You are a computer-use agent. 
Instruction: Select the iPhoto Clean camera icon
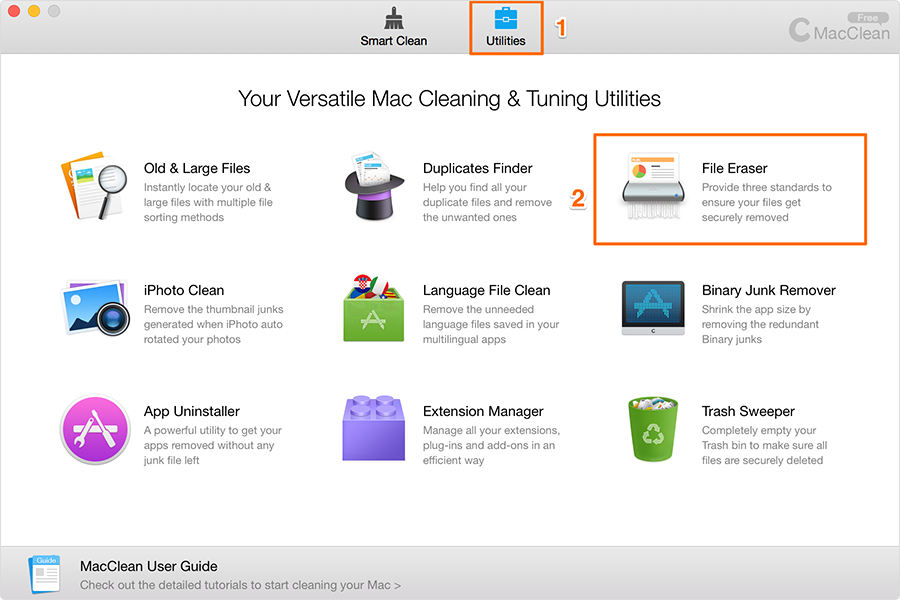pyautogui.click(x=95, y=308)
